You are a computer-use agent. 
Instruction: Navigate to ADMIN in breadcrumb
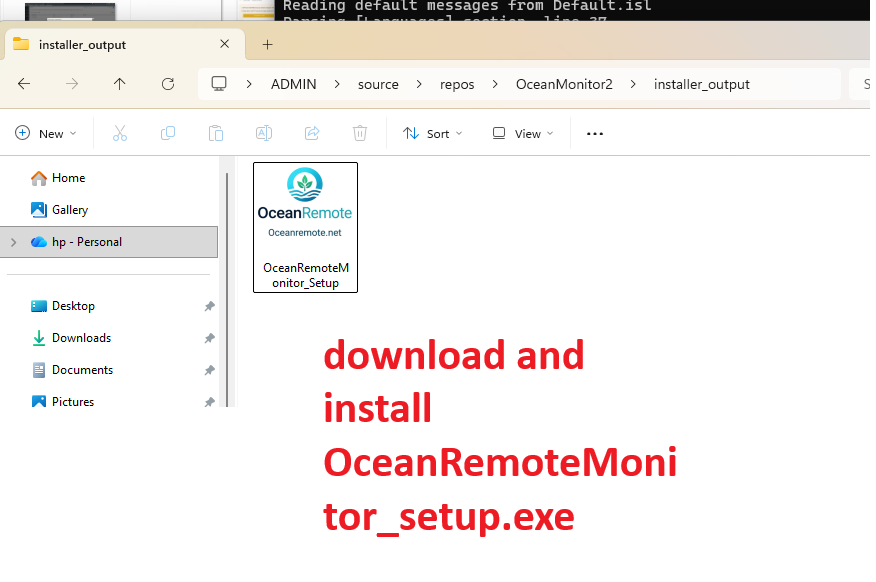point(293,84)
